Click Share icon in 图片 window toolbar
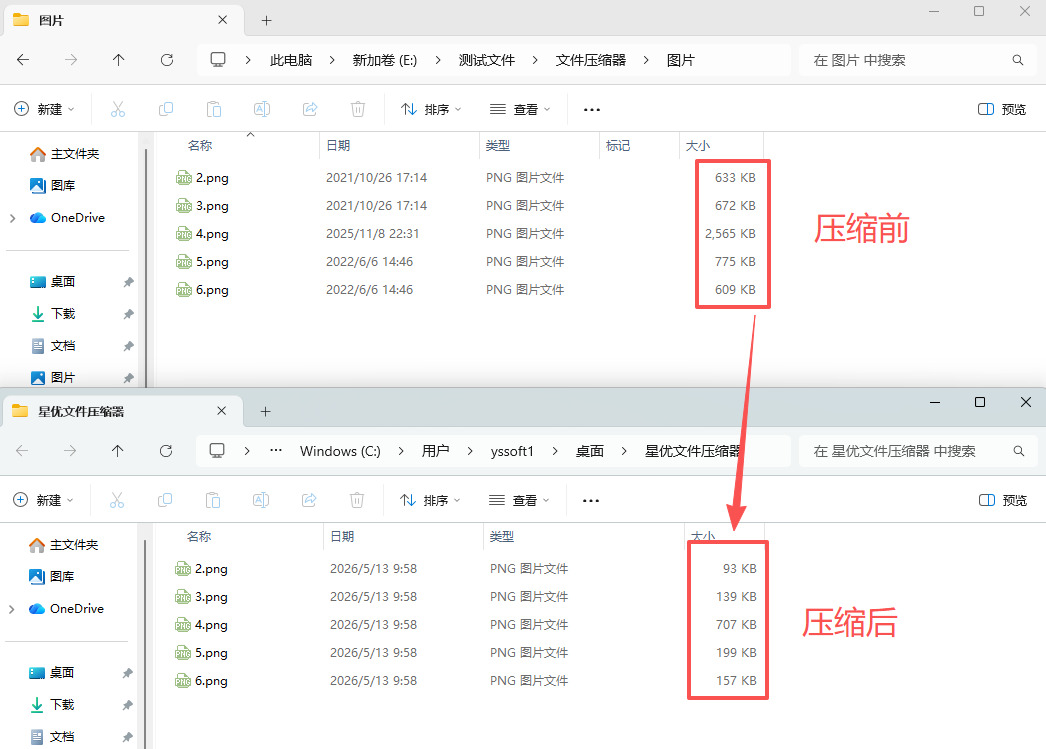The image size is (1046, 749). (310, 109)
